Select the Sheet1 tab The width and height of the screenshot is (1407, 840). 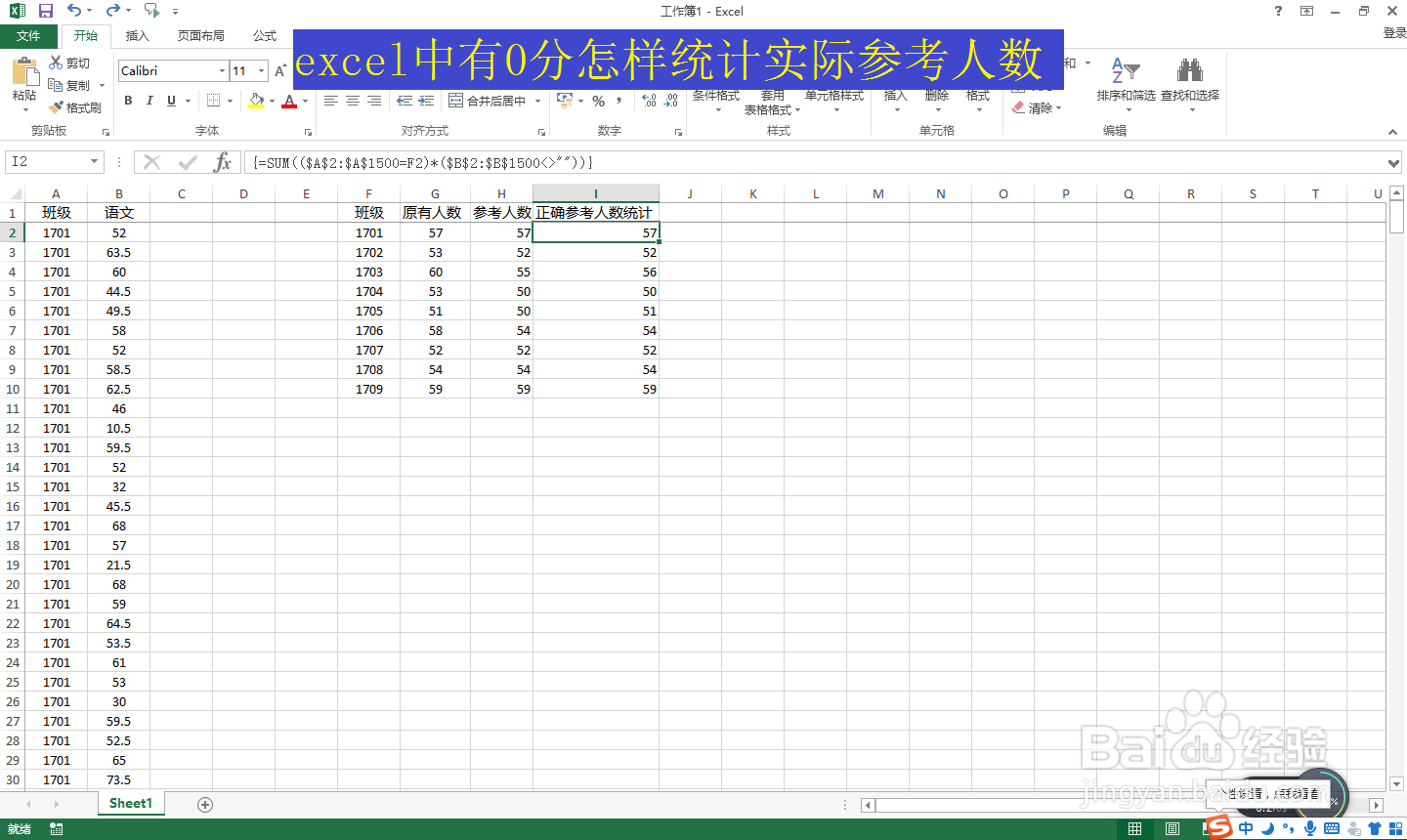(130, 803)
